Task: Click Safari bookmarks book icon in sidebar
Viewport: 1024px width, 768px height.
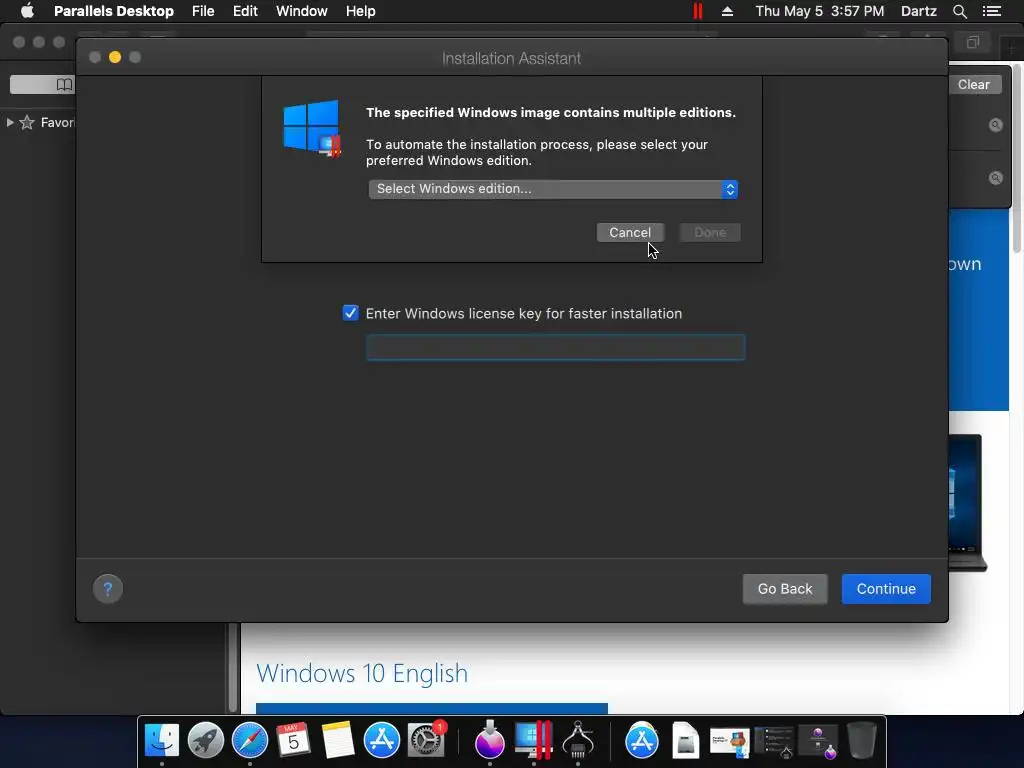Action: click(x=64, y=84)
